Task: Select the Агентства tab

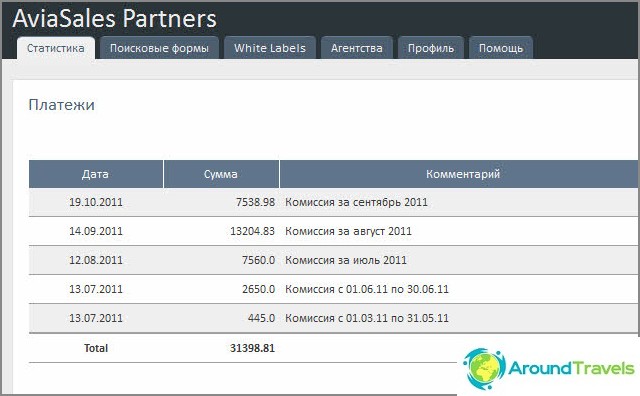Action: pyautogui.click(x=357, y=48)
